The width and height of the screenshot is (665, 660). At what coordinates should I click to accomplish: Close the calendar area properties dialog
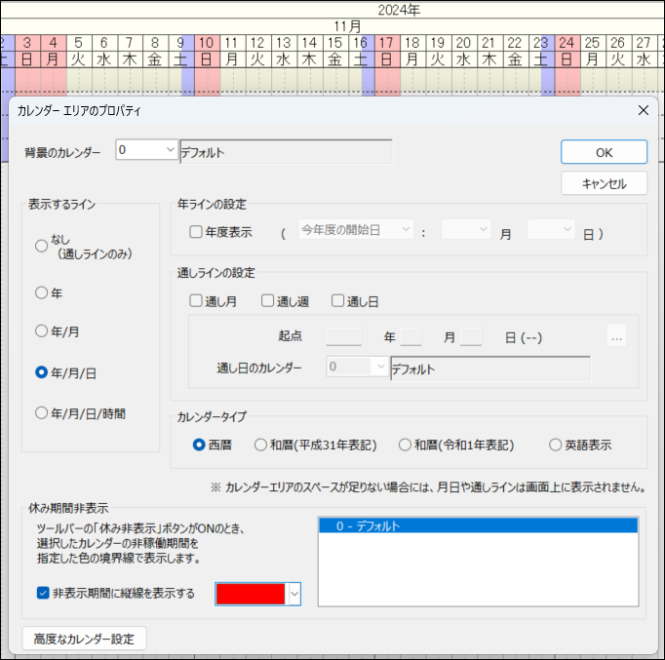pos(643,110)
